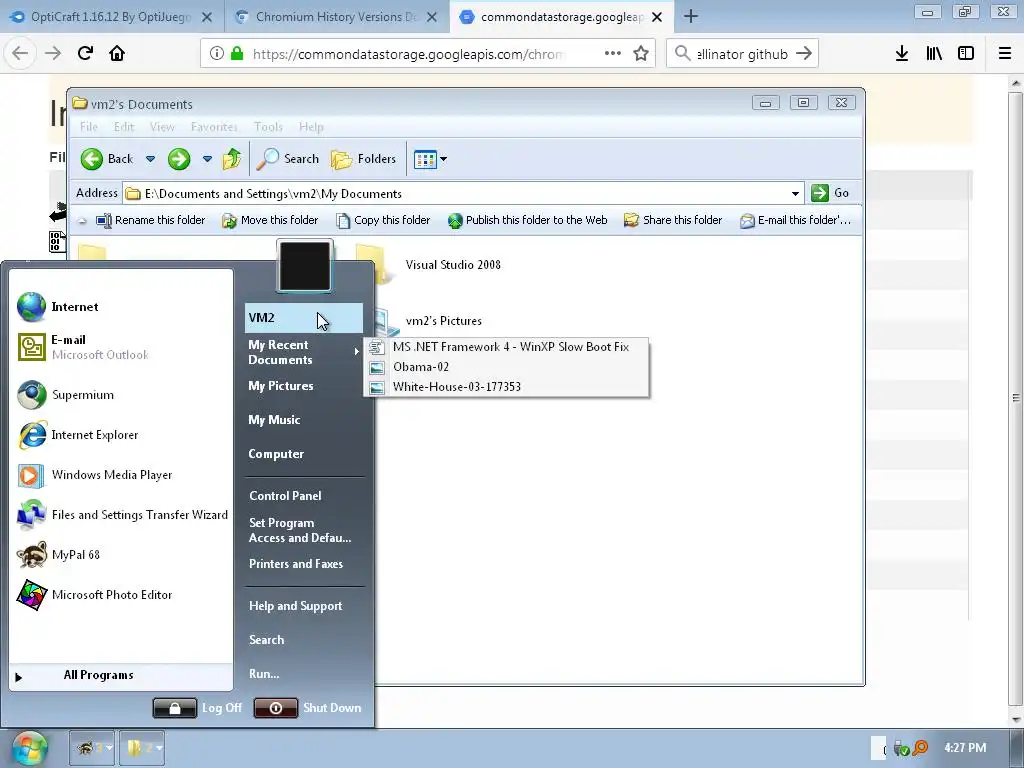Open Back history dropdown arrow
Screen dimensions: 1024x768
coord(150,159)
